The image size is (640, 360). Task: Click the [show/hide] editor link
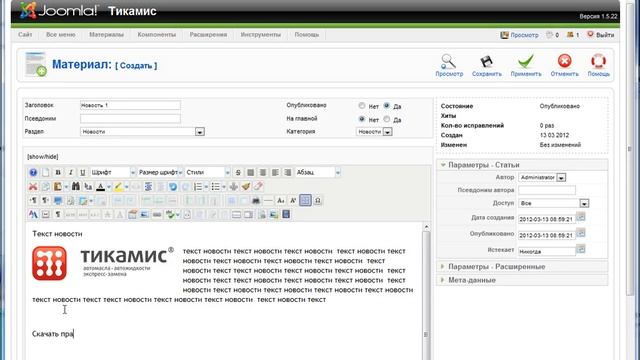[x=42, y=157]
